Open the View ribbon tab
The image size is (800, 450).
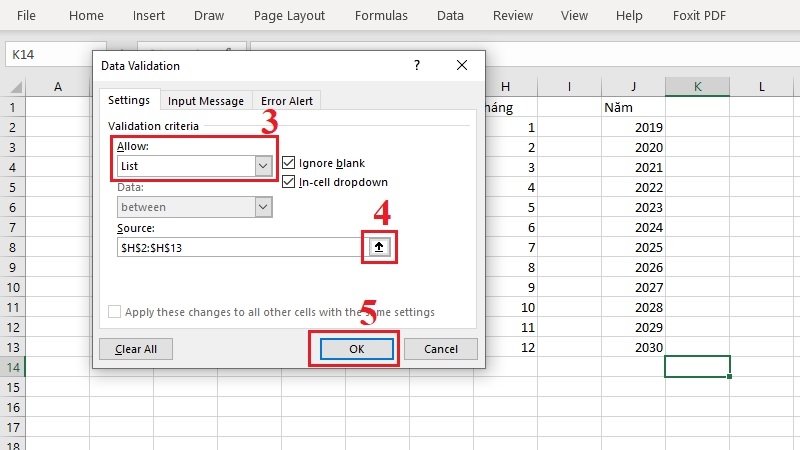pyautogui.click(x=574, y=16)
